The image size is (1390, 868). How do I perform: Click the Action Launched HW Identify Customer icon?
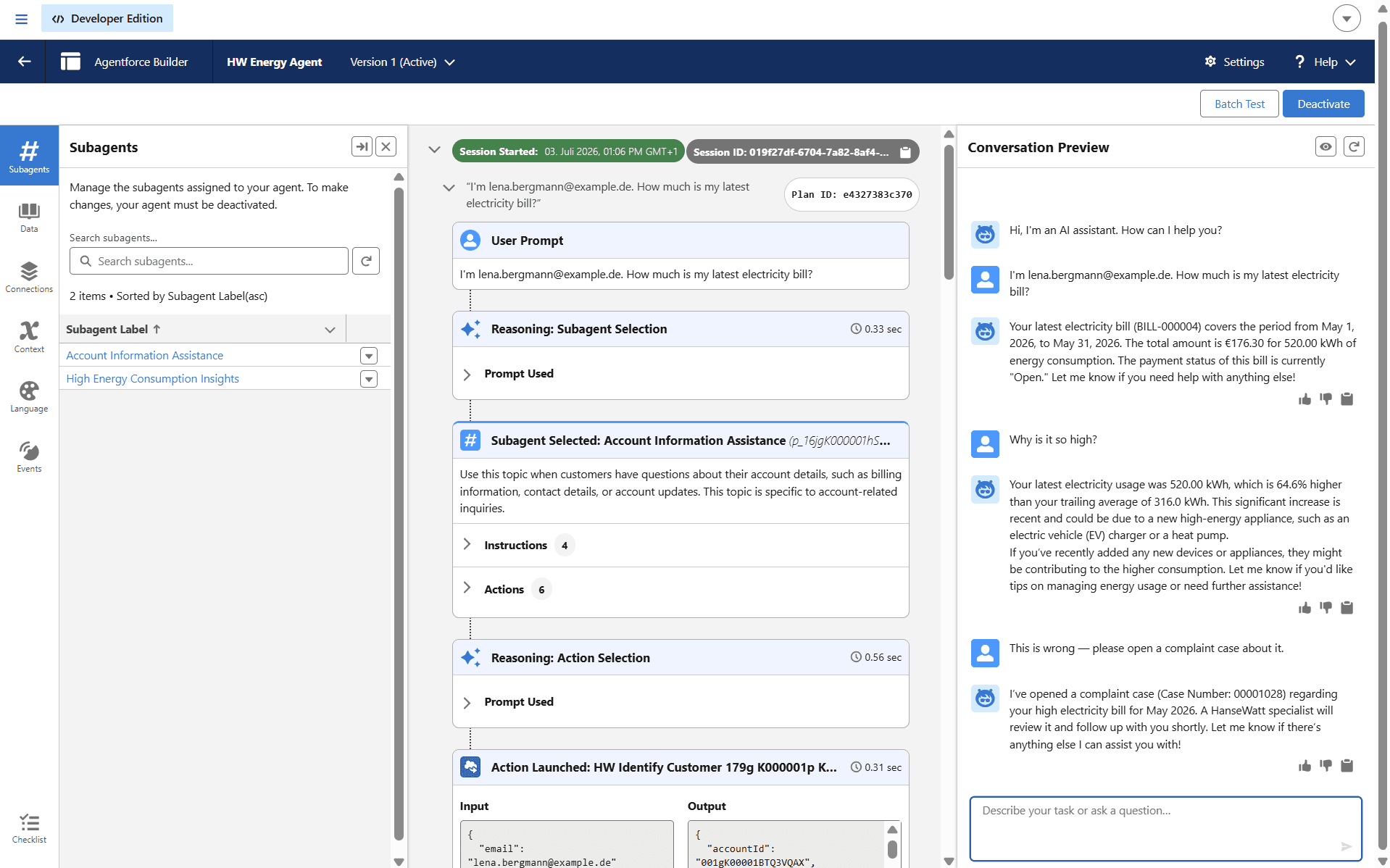click(470, 767)
